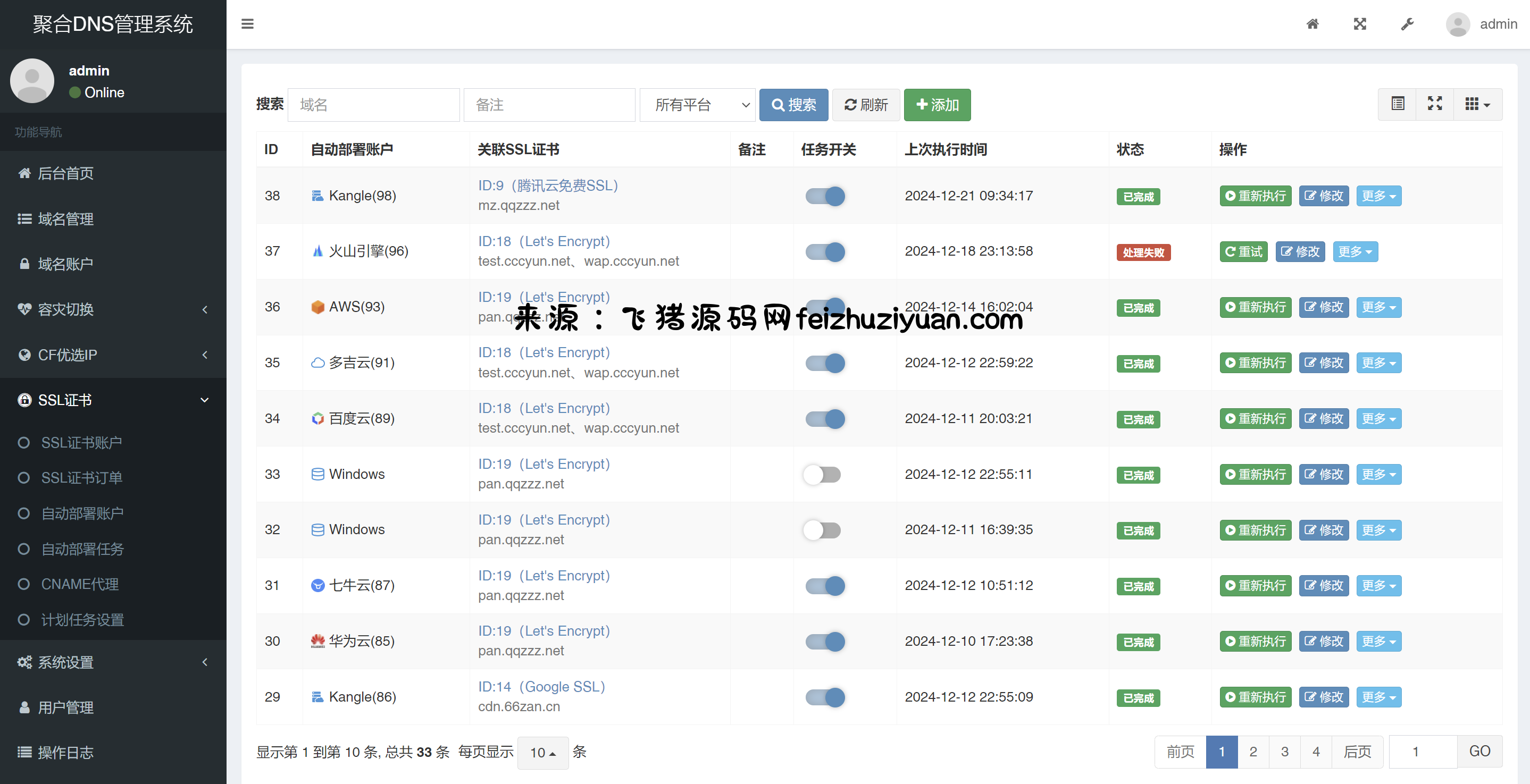Toggle card view icon above table

tap(1398, 105)
